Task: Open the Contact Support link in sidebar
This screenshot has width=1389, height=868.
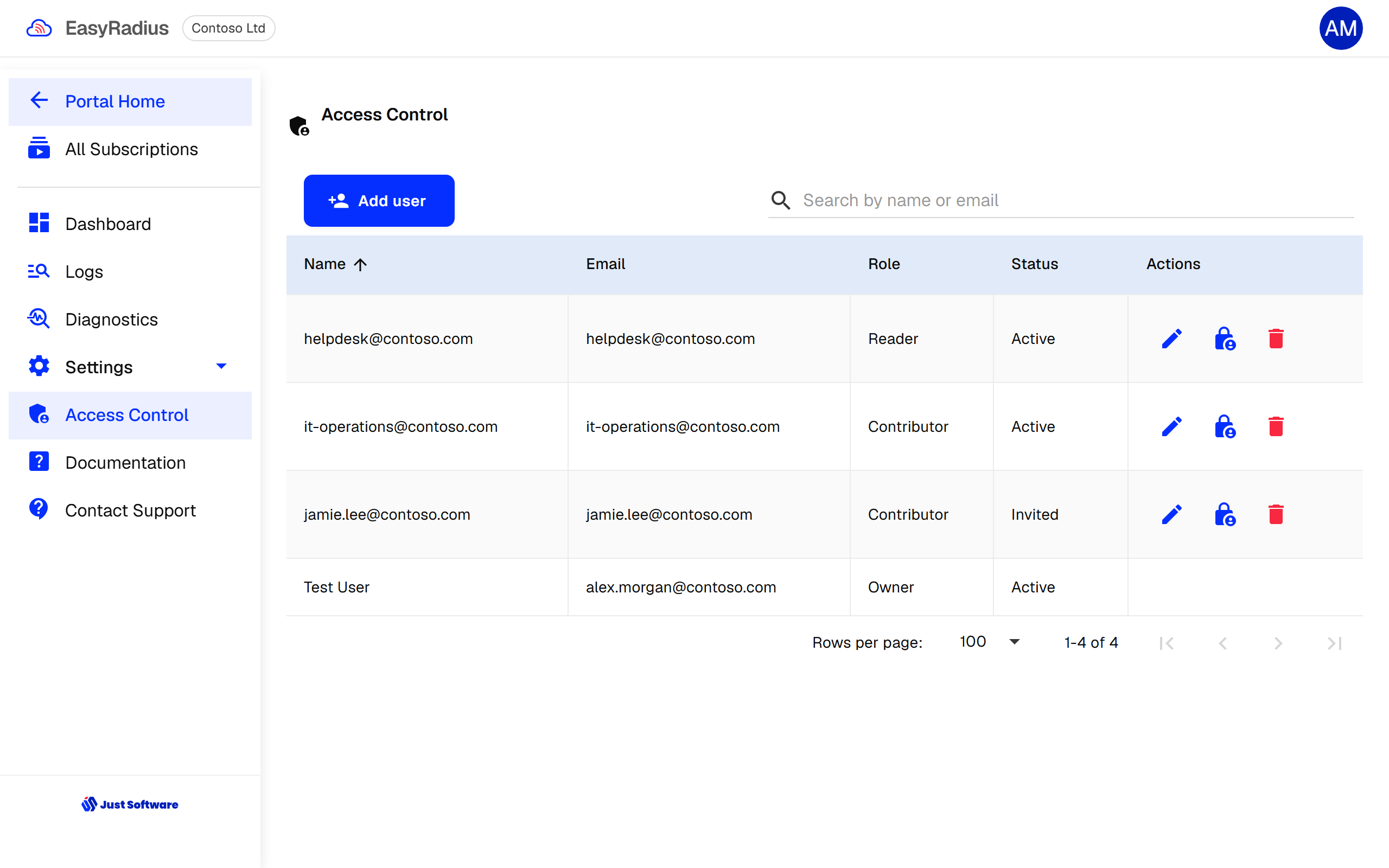Action: [130, 510]
